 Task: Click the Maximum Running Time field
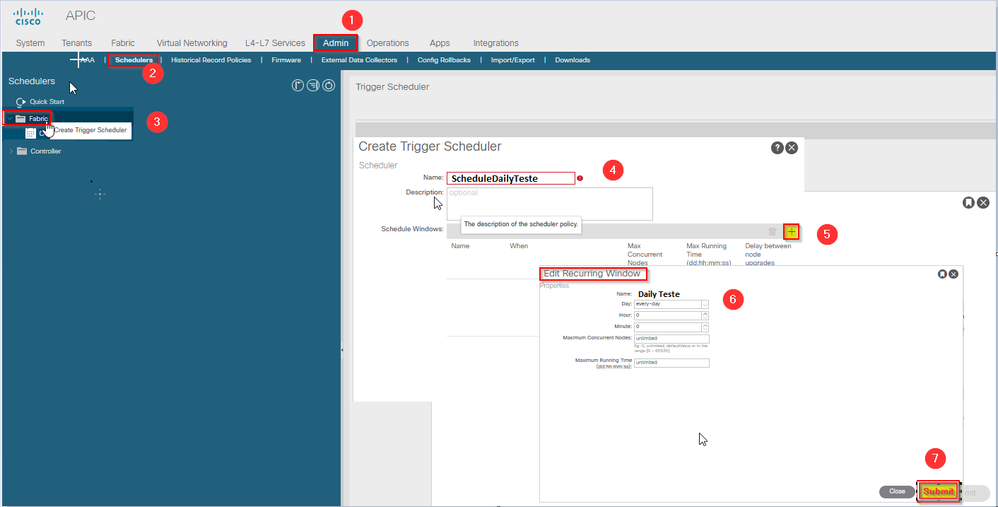[671, 363]
